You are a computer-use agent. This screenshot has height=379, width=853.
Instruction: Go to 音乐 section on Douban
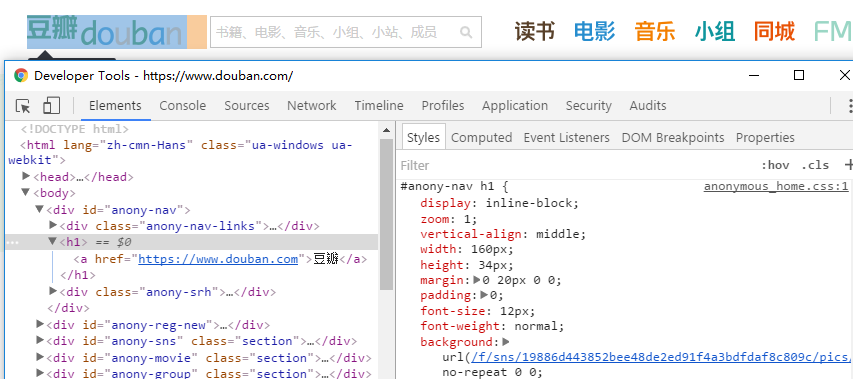tap(655, 32)
